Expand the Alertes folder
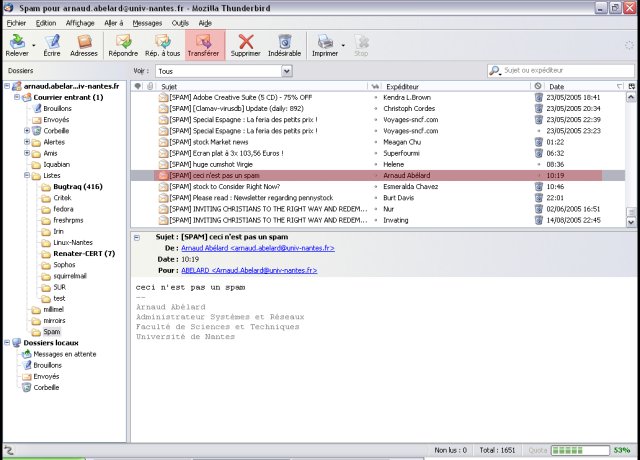The image size is (640, 460). pyautogui.click(x=28, y=142)
